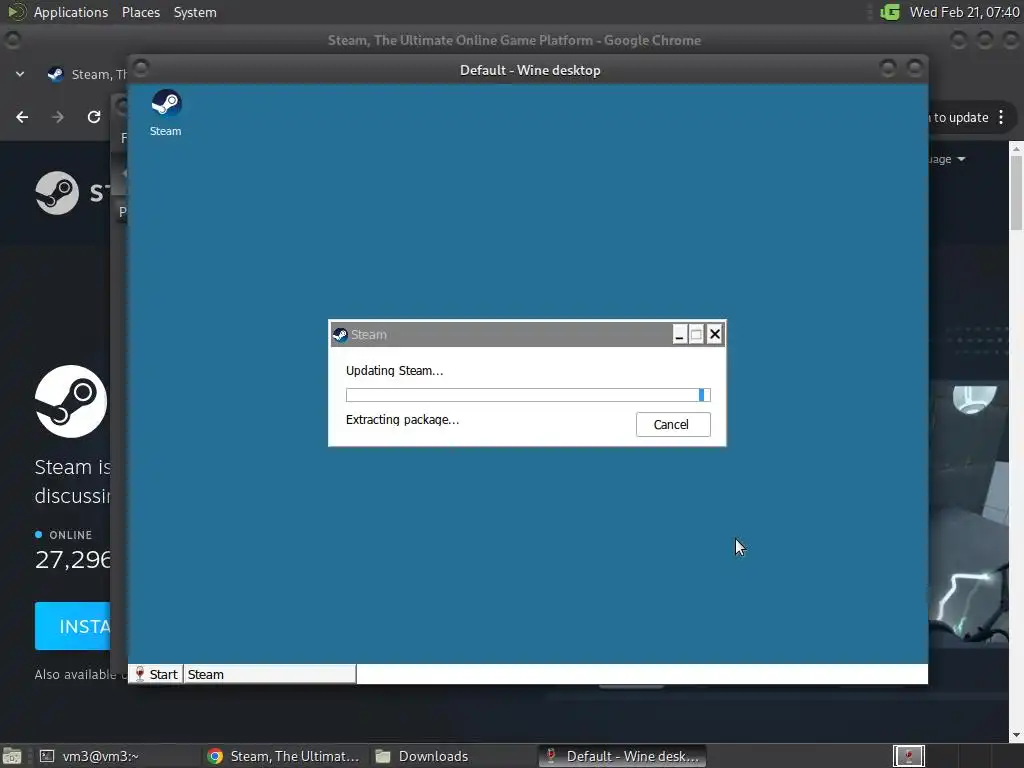Click the 'Also available' text on webpage

[x=75, y=675]
